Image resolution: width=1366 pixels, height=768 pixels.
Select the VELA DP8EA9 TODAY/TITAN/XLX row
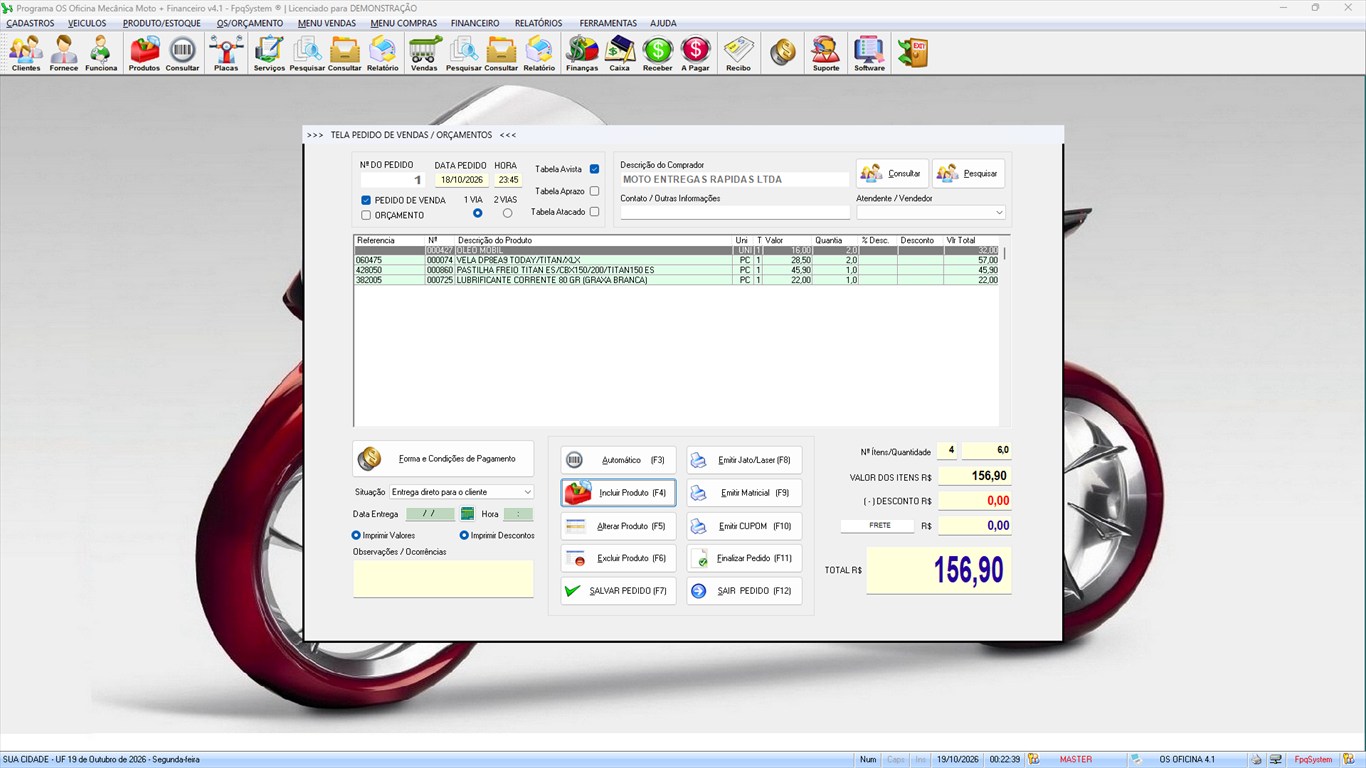click(x=677, y=260)
